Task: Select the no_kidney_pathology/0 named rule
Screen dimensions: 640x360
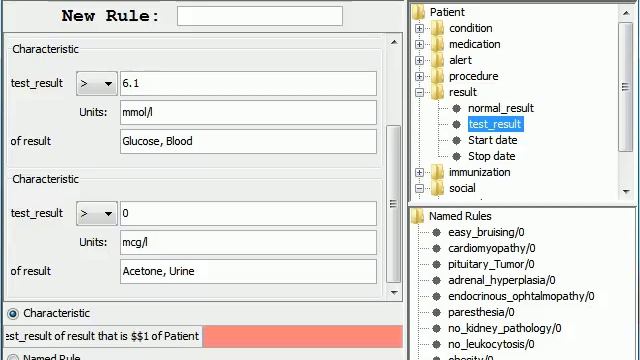Action: (x=504, y=328)
